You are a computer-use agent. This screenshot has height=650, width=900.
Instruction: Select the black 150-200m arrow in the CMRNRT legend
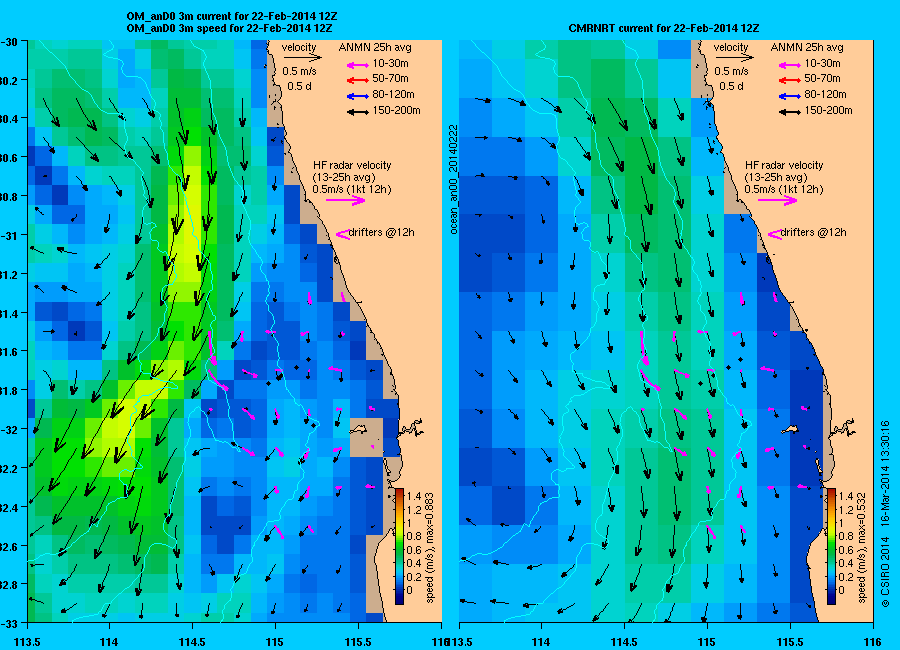click(790, 112)
